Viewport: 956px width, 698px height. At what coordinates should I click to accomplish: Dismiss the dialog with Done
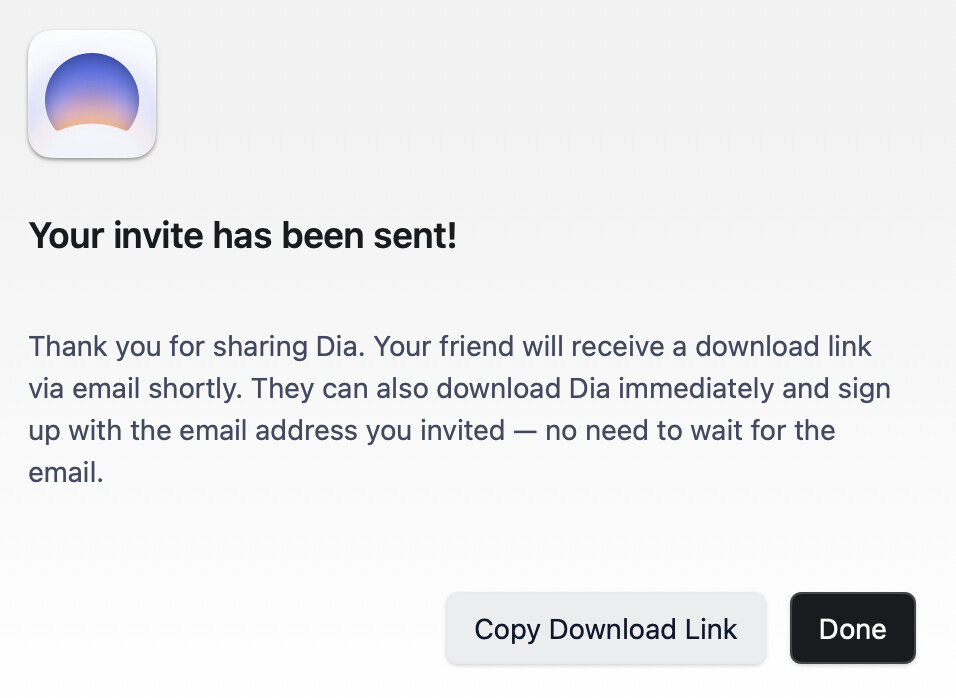pos(852,629)
